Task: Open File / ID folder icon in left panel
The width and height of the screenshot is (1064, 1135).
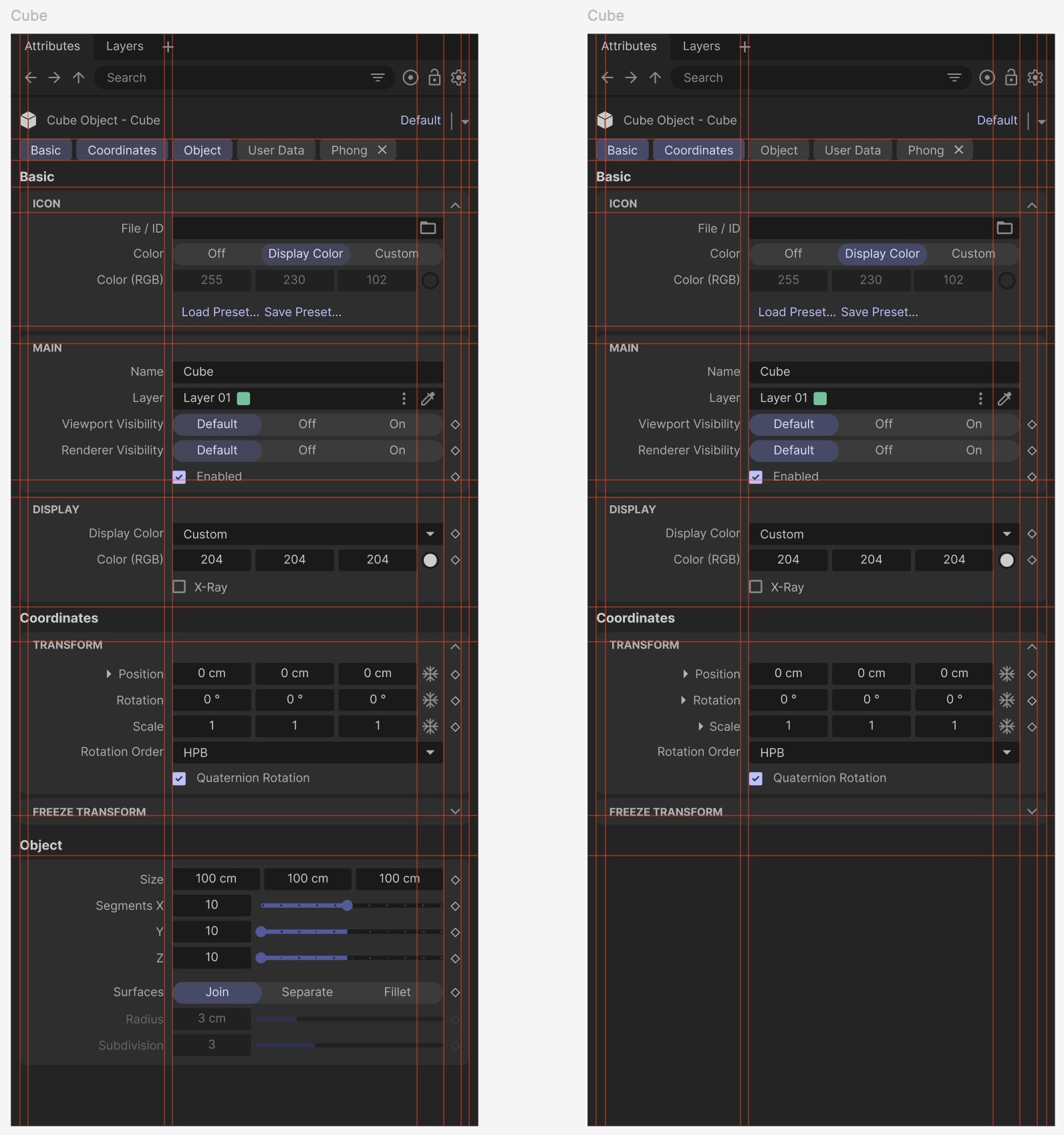Action: [x=428, y=228]
